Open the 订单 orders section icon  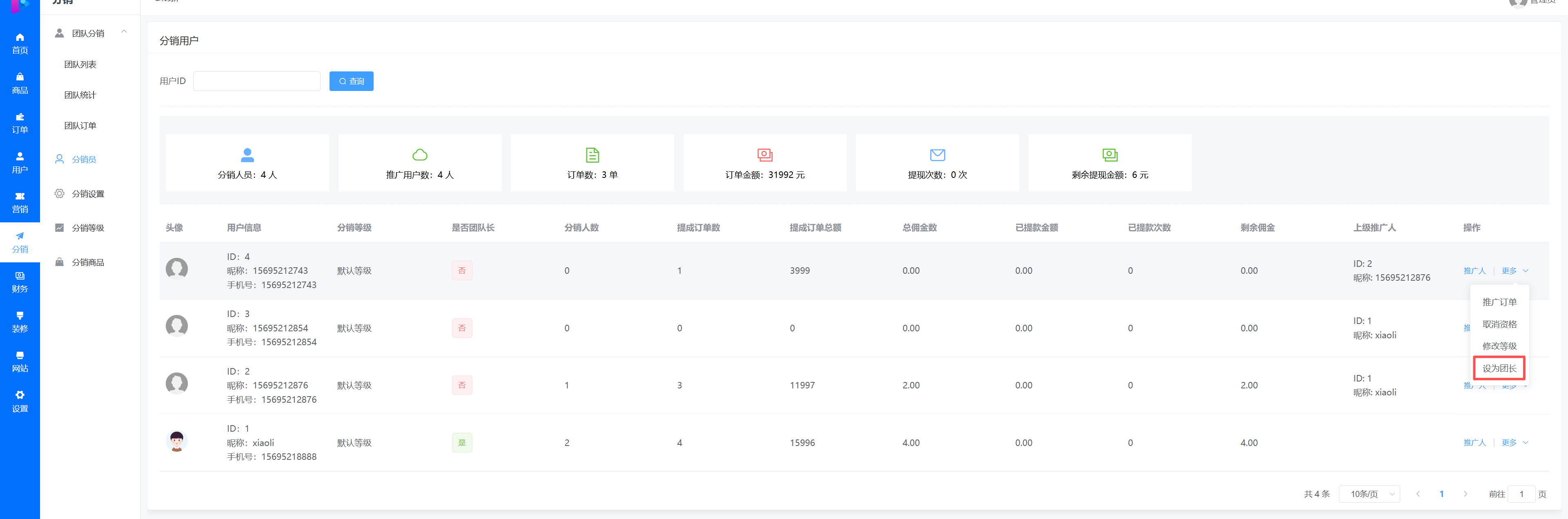point(20,122)
